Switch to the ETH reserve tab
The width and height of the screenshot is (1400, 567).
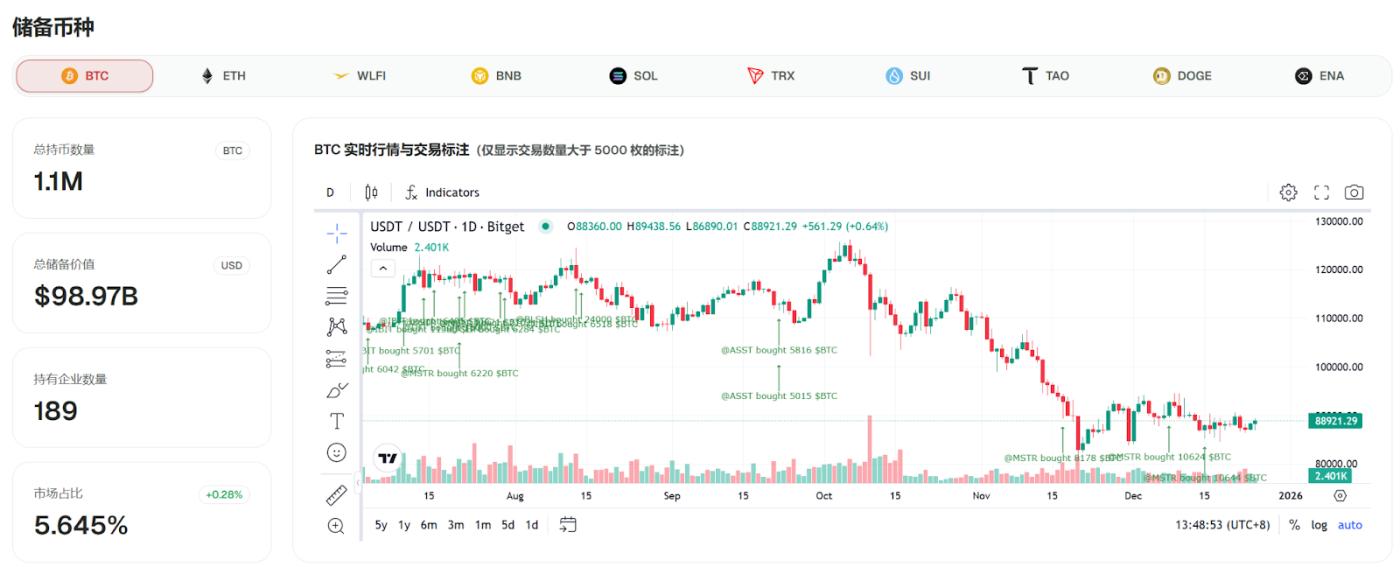click(223, 76)
